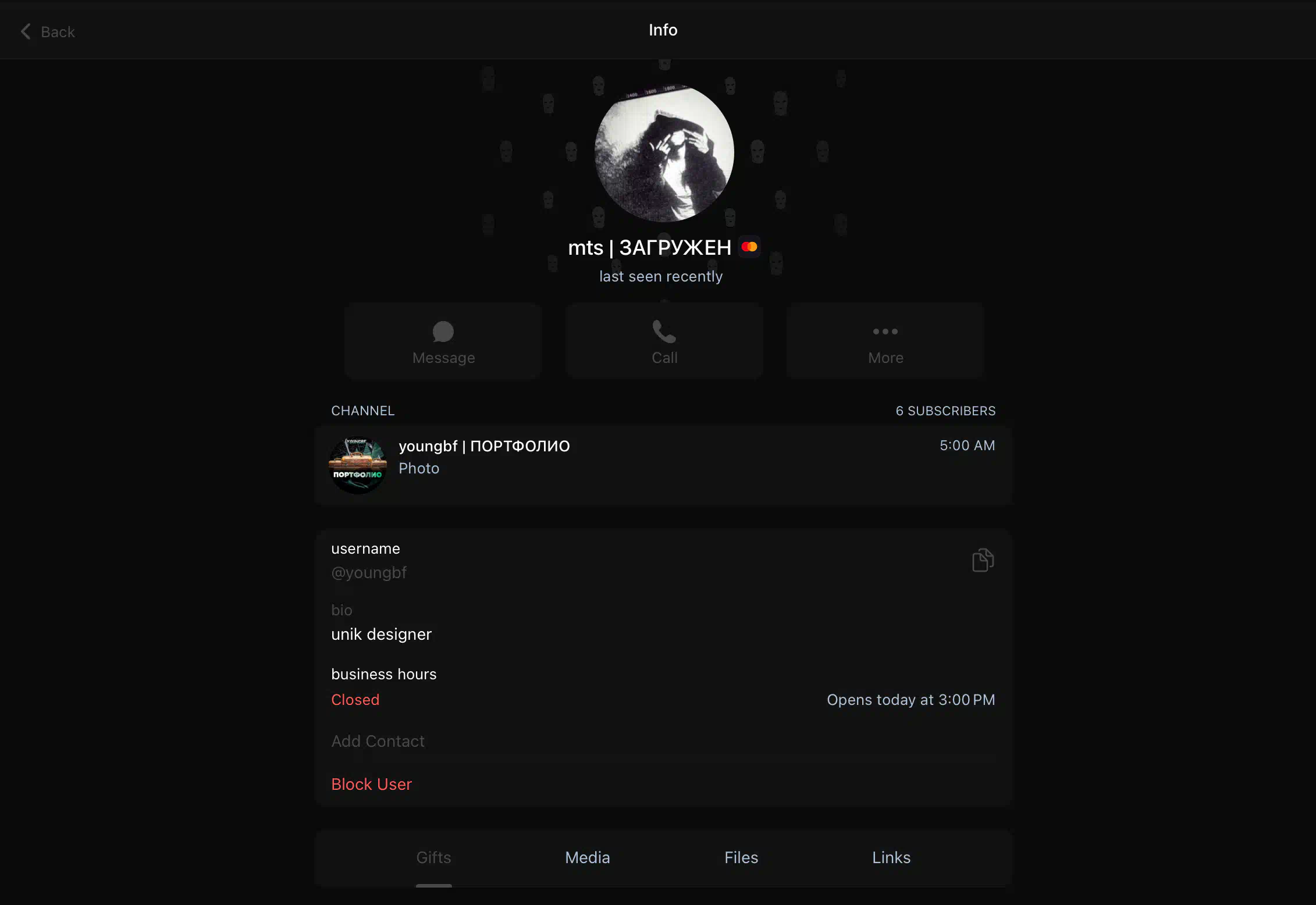Open the youngbf channel avatar
The width and height of the screenshot is (1316, 905).
pos(358,465)
